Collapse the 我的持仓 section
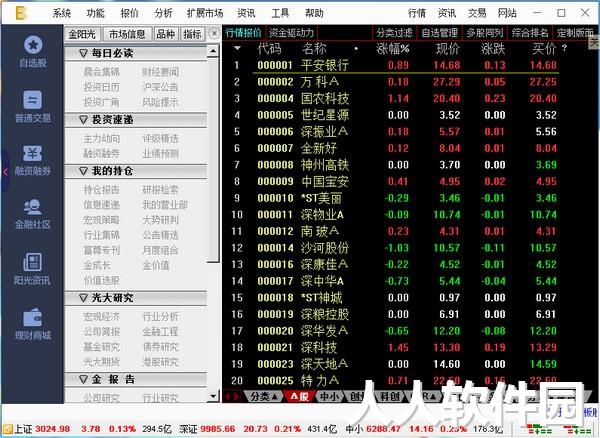 (83, 171)
